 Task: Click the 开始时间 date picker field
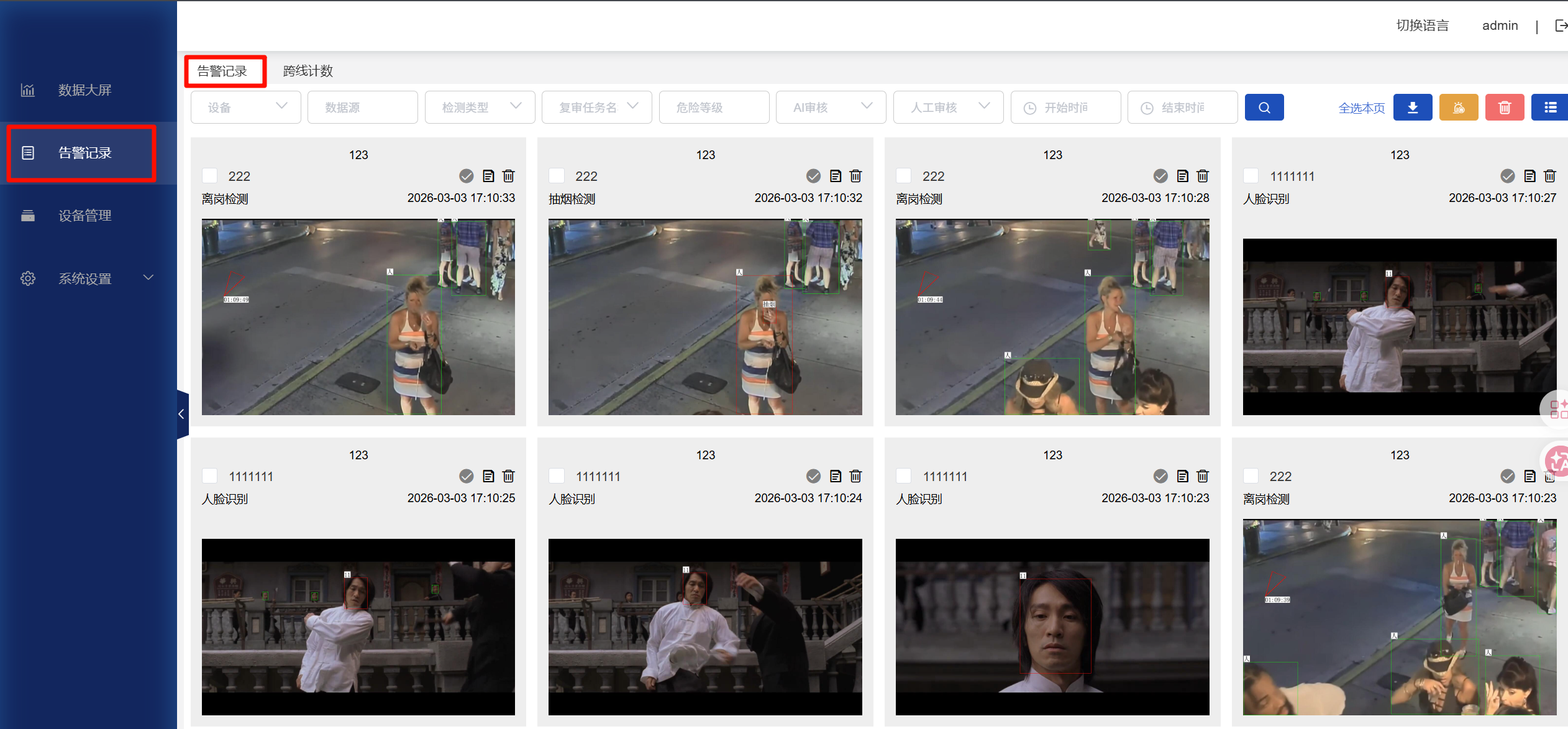tap(1066, 108)
